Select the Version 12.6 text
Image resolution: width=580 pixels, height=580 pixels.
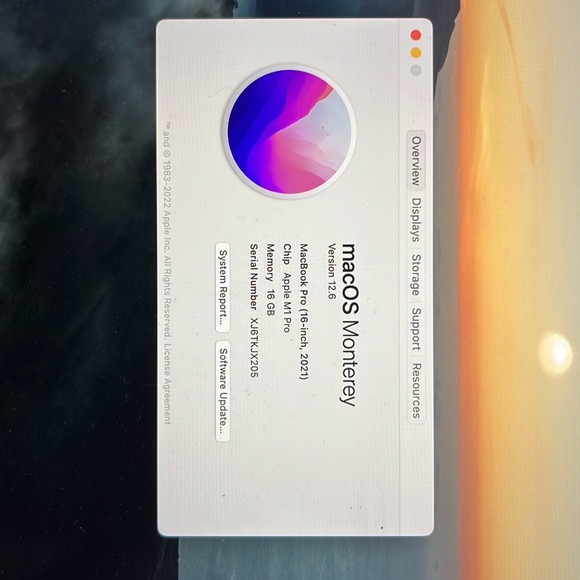point(332,271)
